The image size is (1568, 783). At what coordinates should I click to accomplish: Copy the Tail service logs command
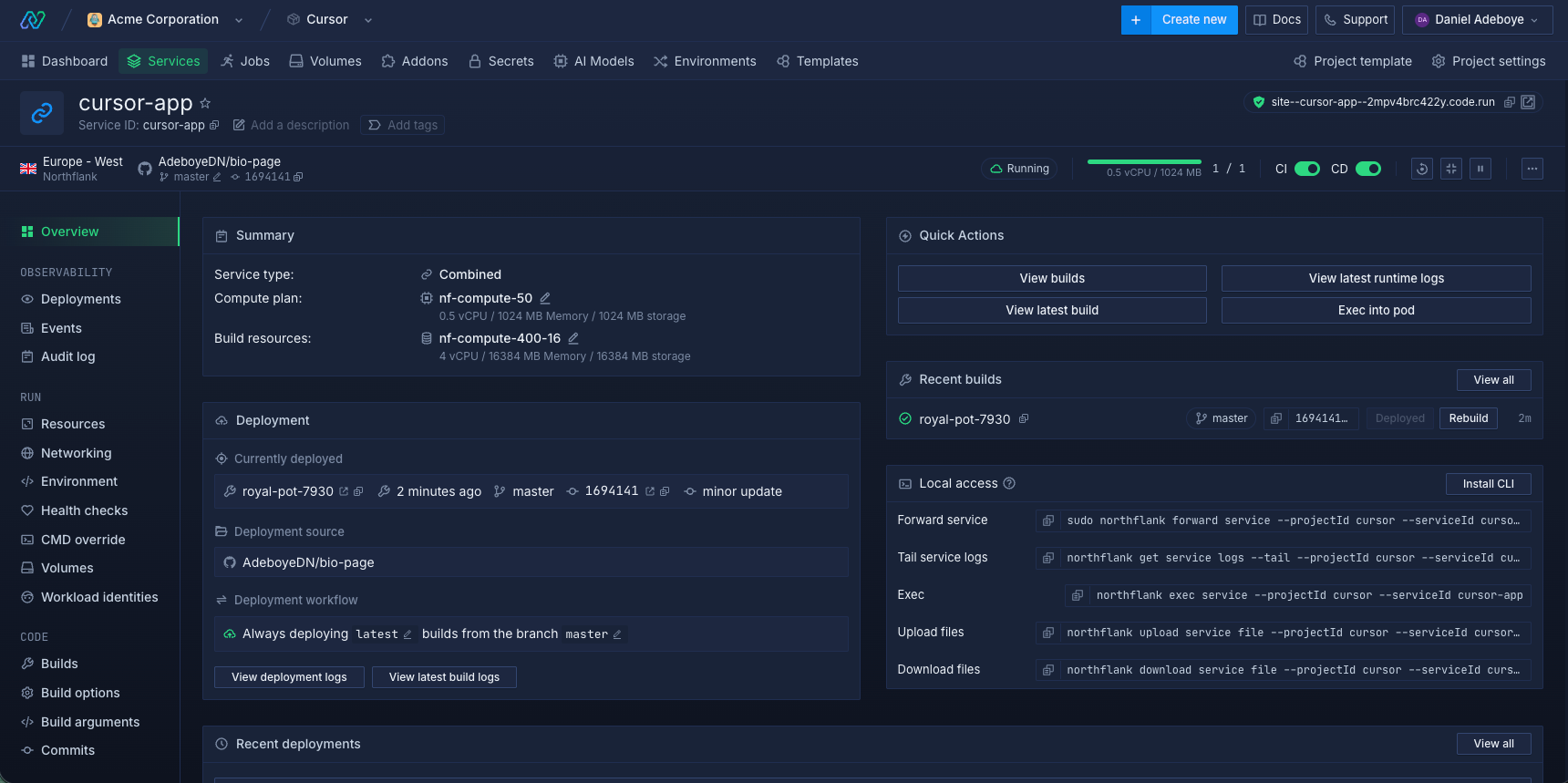point(1048,558)
